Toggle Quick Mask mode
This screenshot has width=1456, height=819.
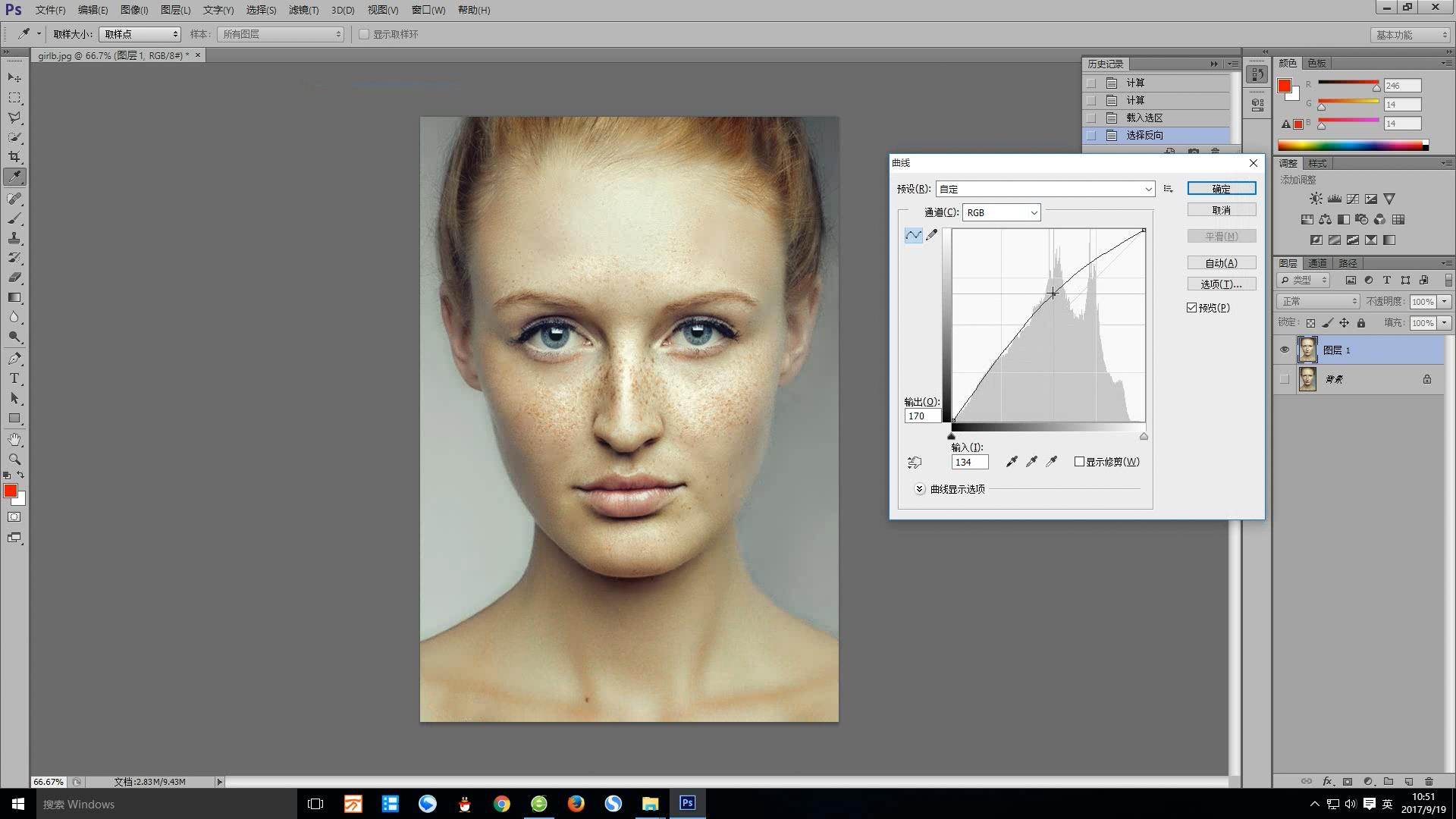(14, 517)
